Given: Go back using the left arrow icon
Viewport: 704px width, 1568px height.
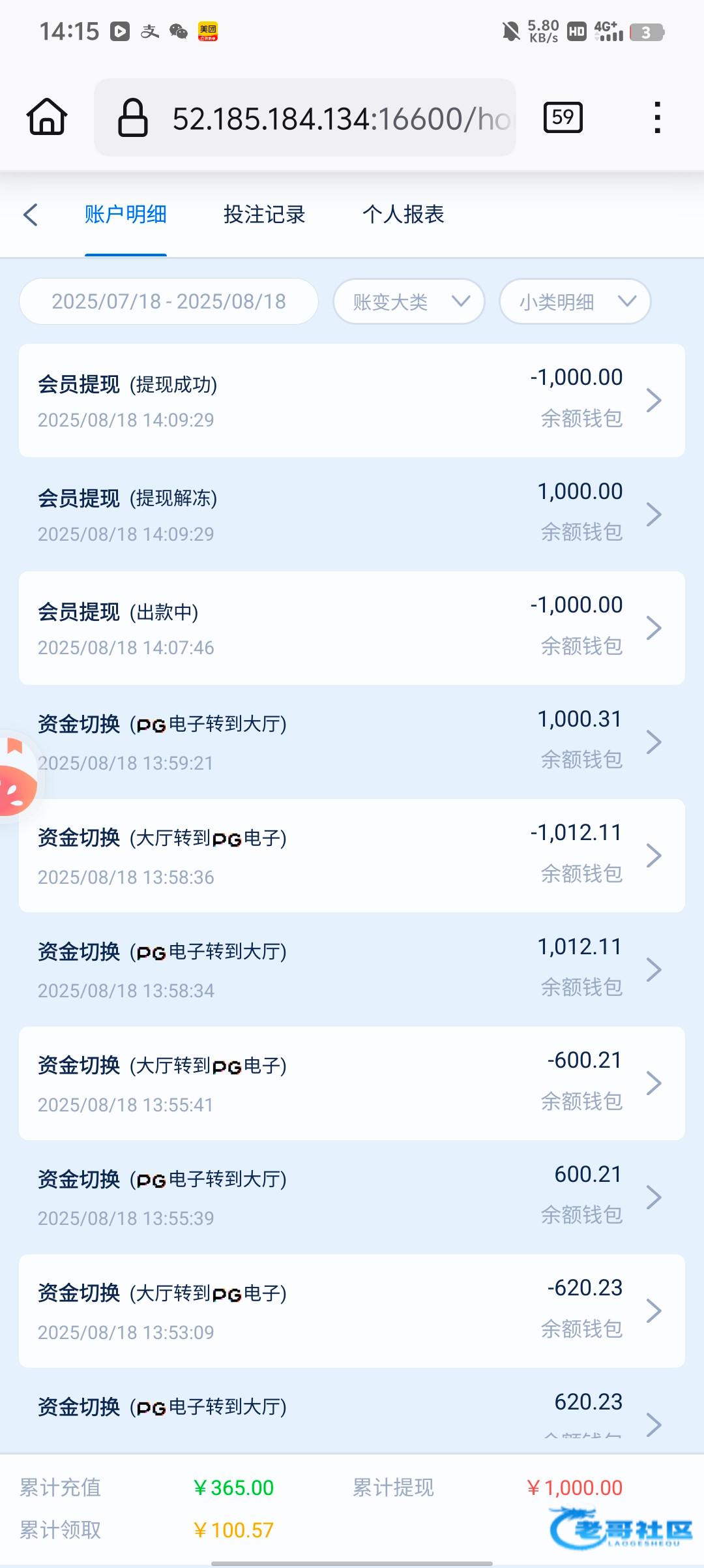Looking at the screenshot, I should pos(31,215).
